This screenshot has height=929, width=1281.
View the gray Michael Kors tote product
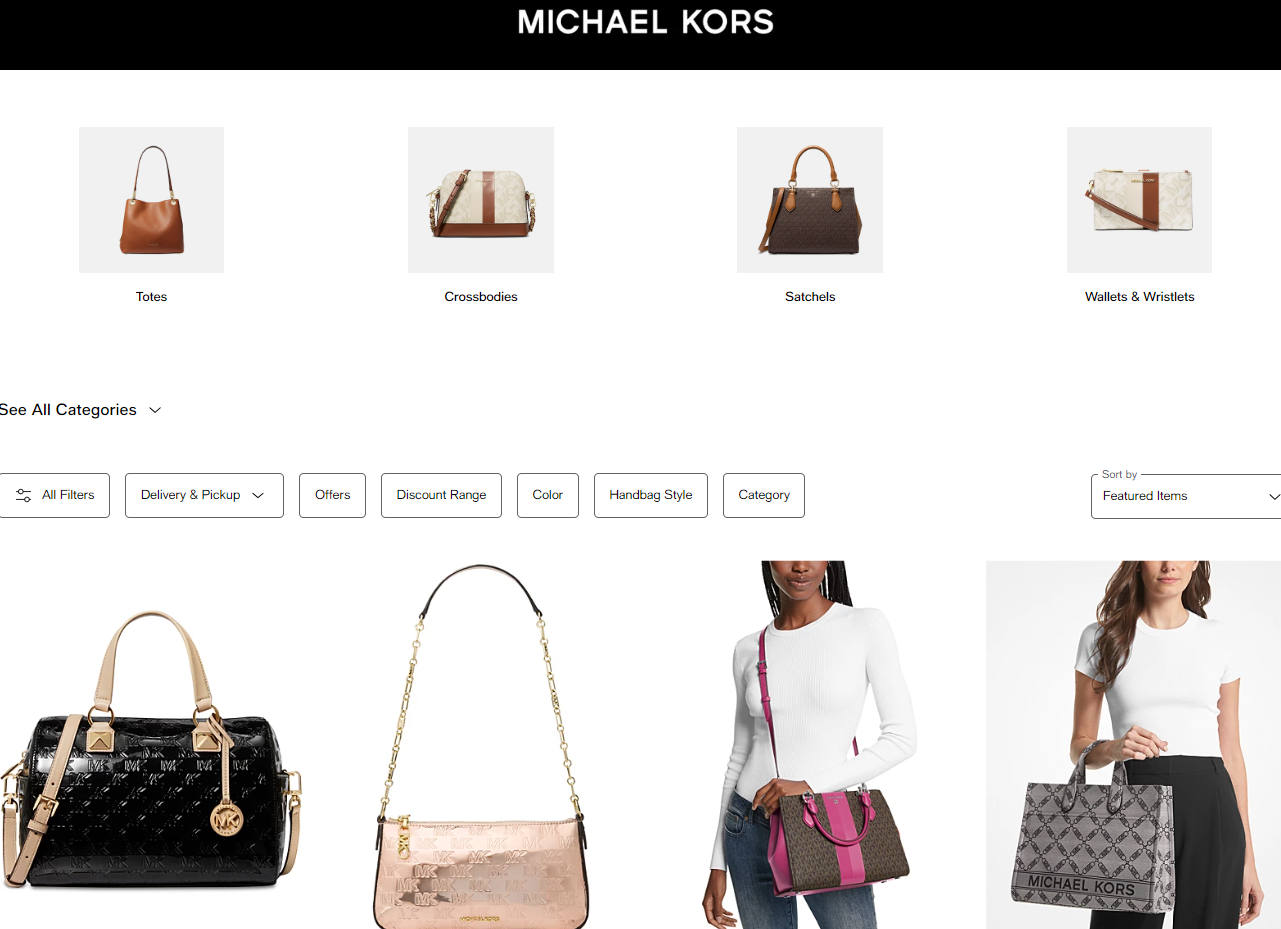[1133, 745]
